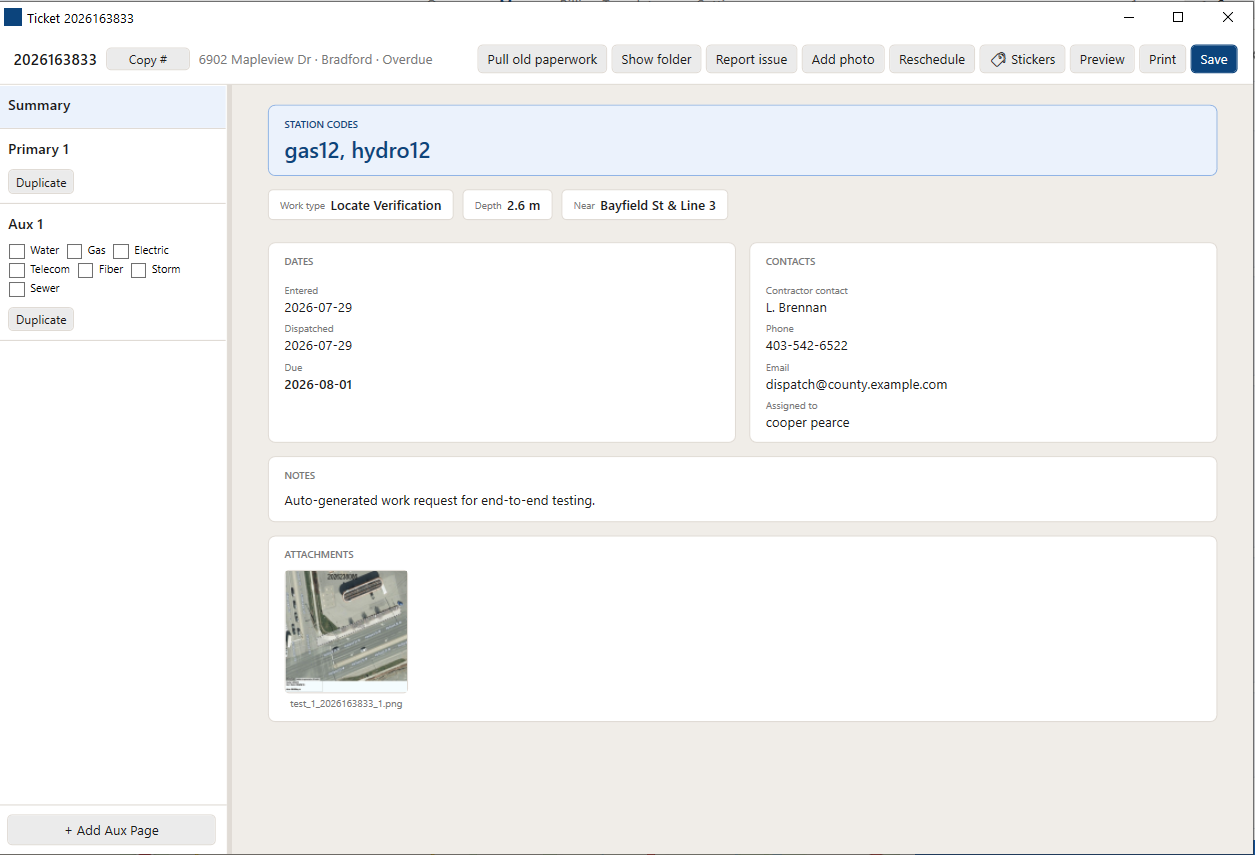This screenshot has height=855, width=1255.
Task: Open the Preview
Action: [x=1102, y=59]
